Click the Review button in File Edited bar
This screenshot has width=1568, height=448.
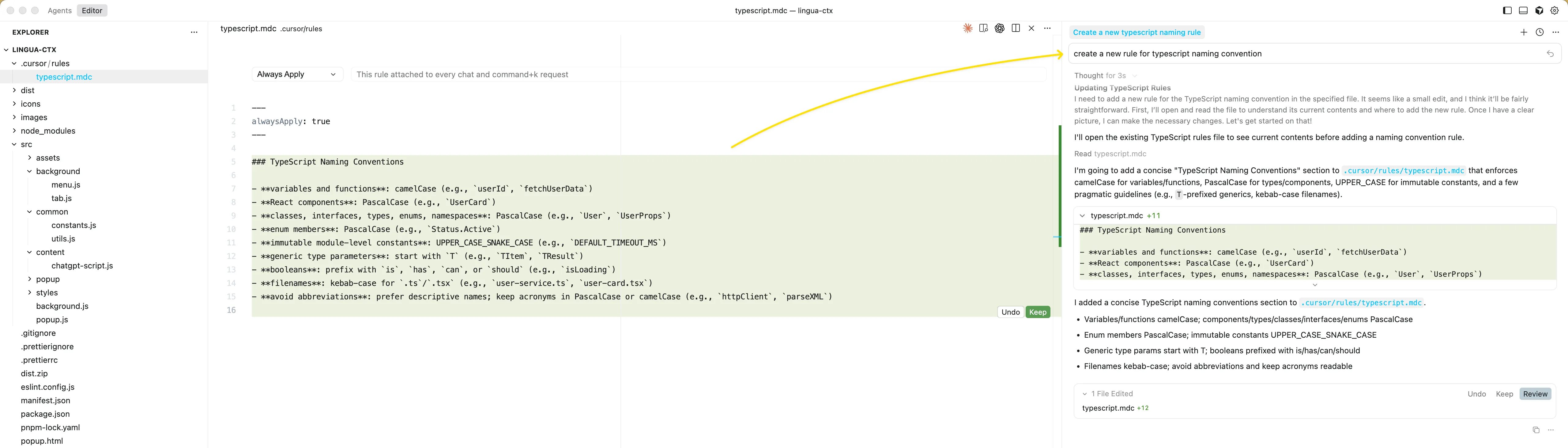1535,394
